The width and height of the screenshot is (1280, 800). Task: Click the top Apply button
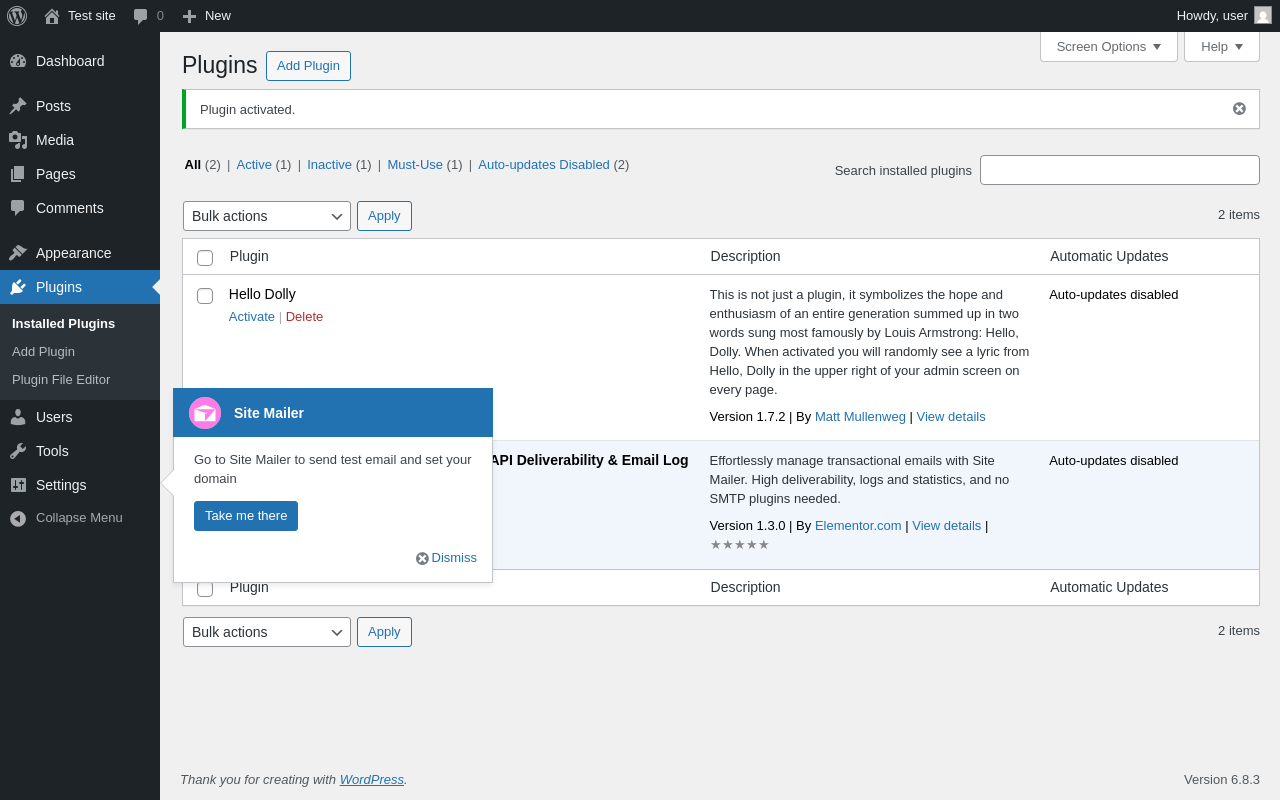pyautogui.click(x=384, y=216)
